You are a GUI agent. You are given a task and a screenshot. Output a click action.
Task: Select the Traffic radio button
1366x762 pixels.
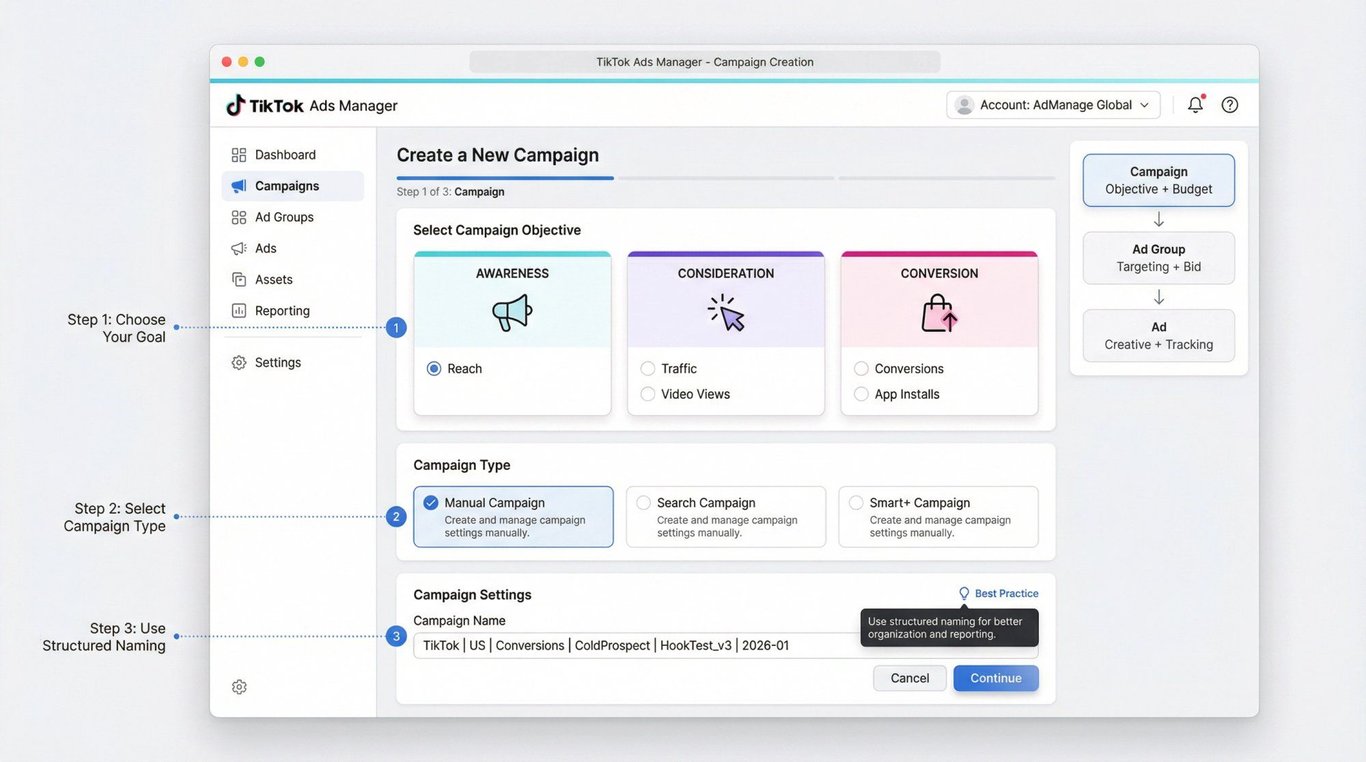pos(648,369)
